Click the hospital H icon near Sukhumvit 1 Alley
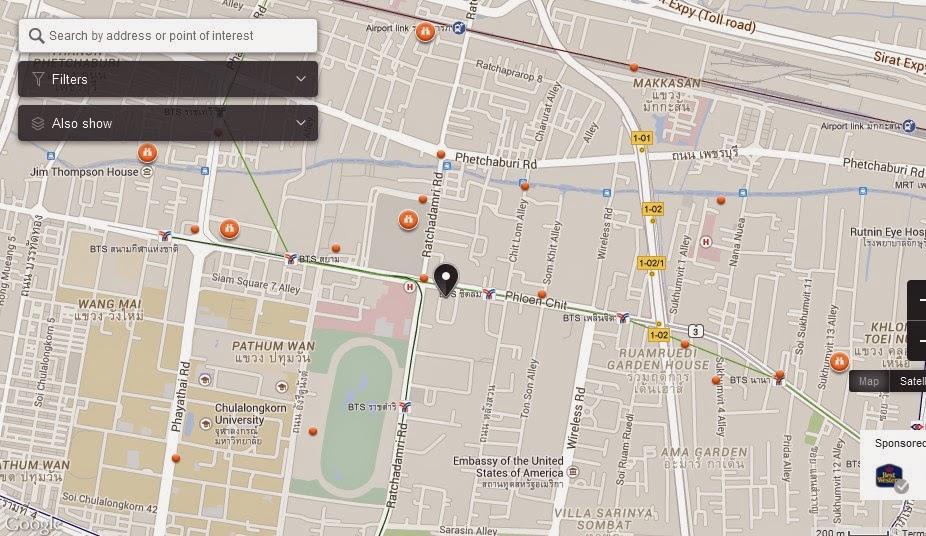Viewport: 926px width, 536px height. pos(705,241)
